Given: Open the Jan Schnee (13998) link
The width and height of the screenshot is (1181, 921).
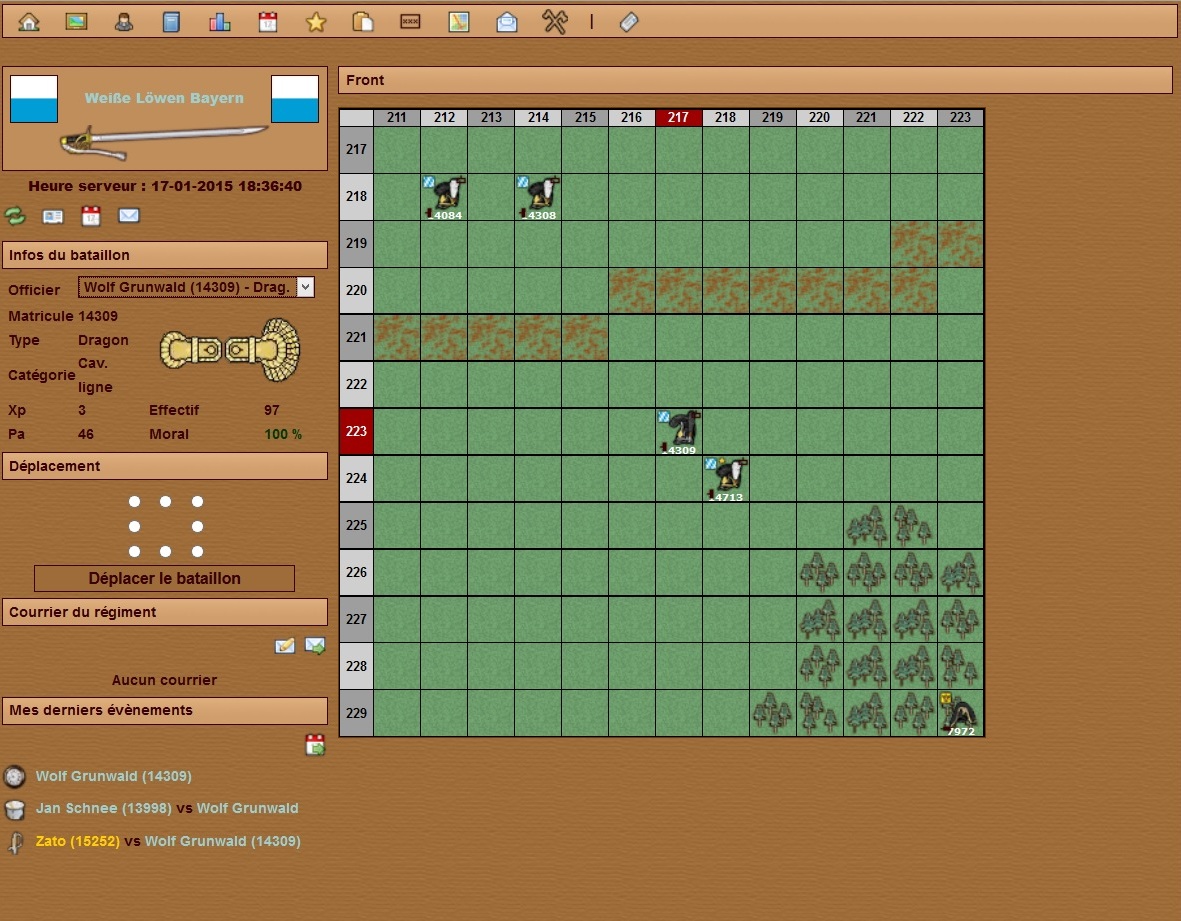Looking at the screenshot, I should coord(103,808).
